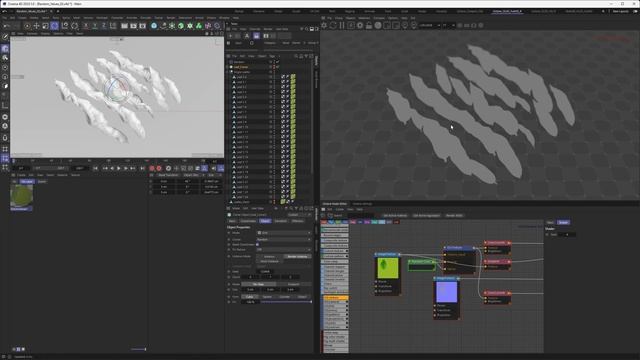This screenshot has width=640, height=360.
Task: Toggle the X axis lock icon
Action: tap(86, 26)
